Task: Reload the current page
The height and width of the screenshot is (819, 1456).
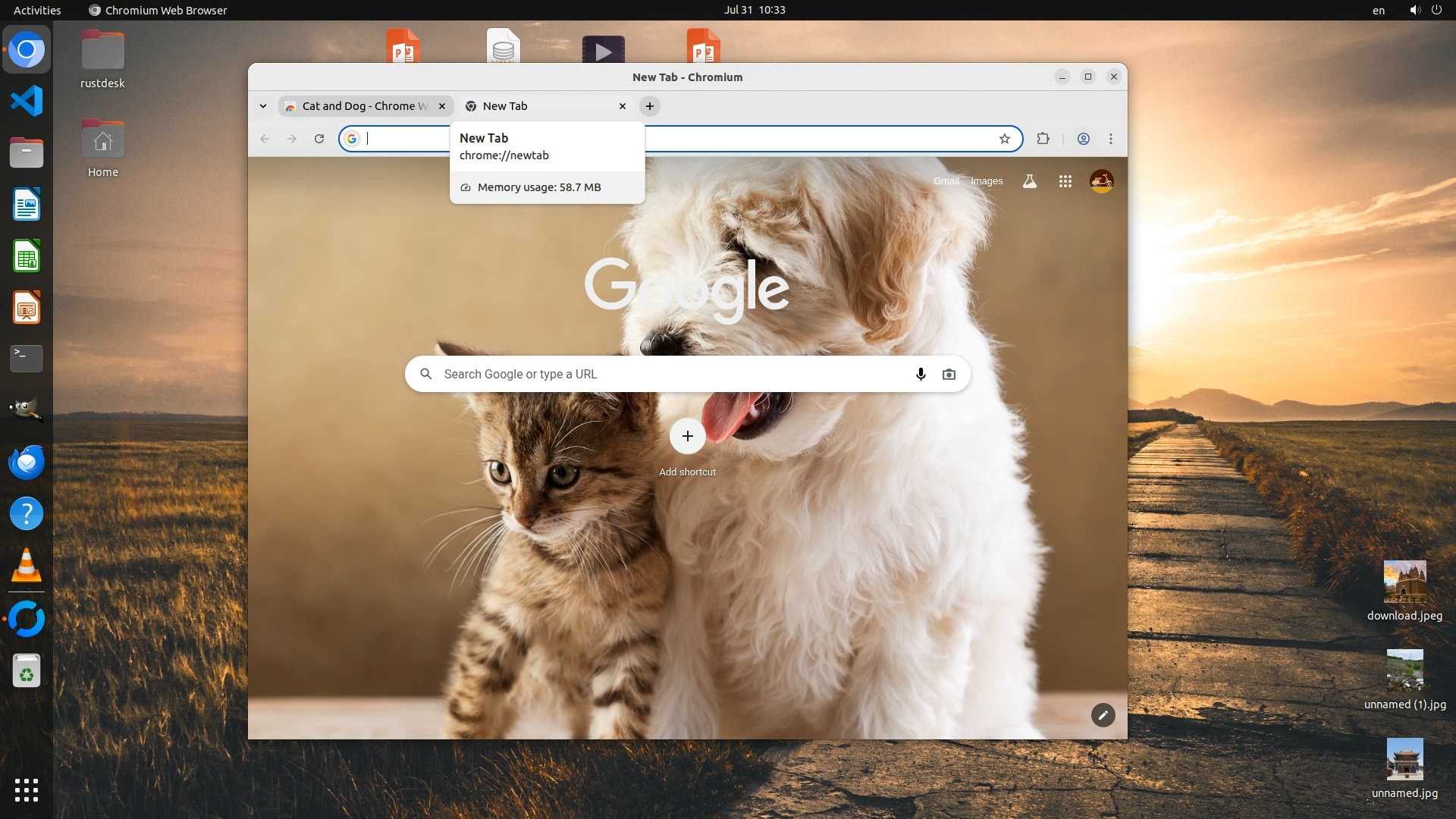Action: (x=319, y=139)
